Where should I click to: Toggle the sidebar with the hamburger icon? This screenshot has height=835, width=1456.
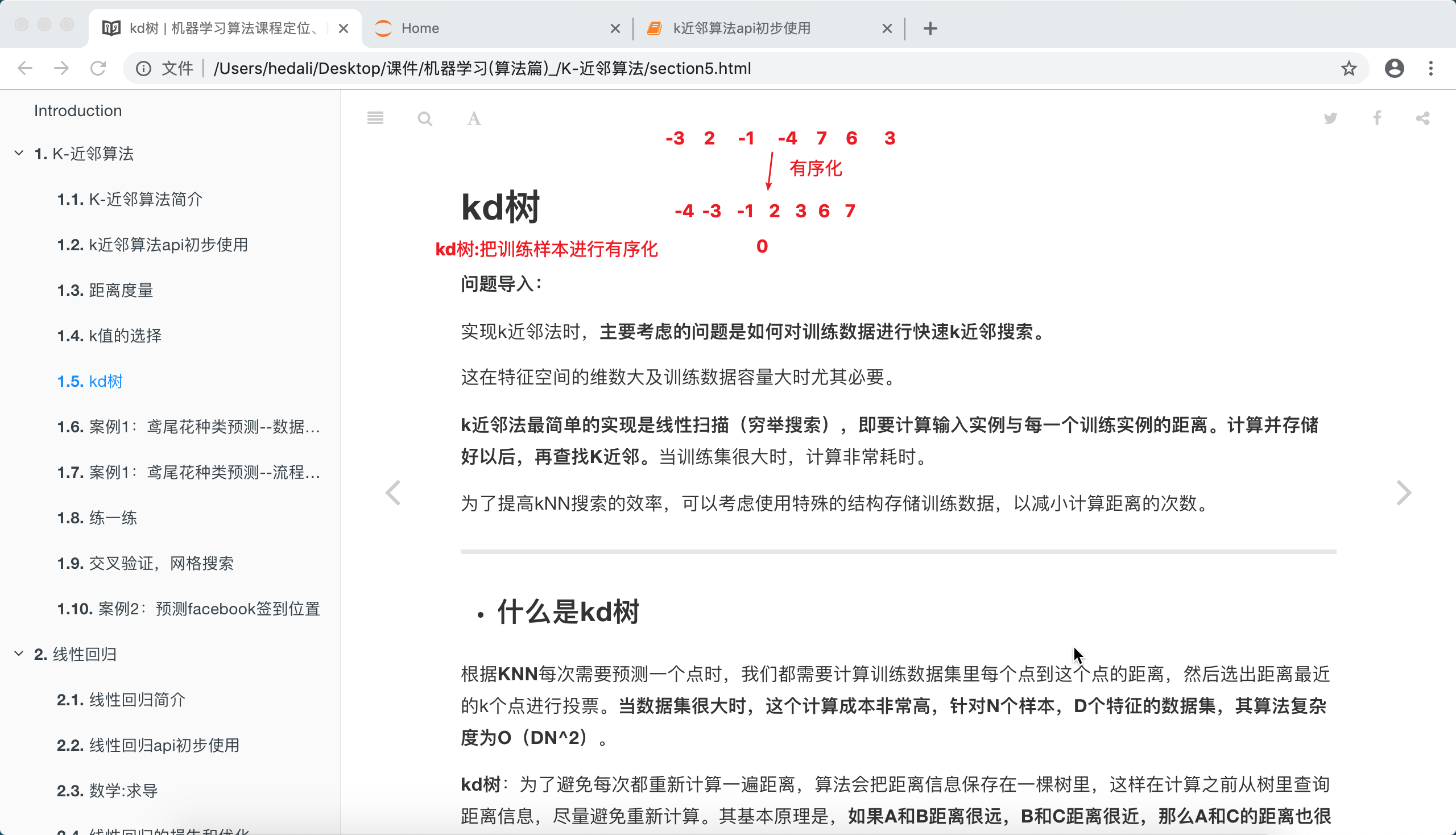(375, 119)
